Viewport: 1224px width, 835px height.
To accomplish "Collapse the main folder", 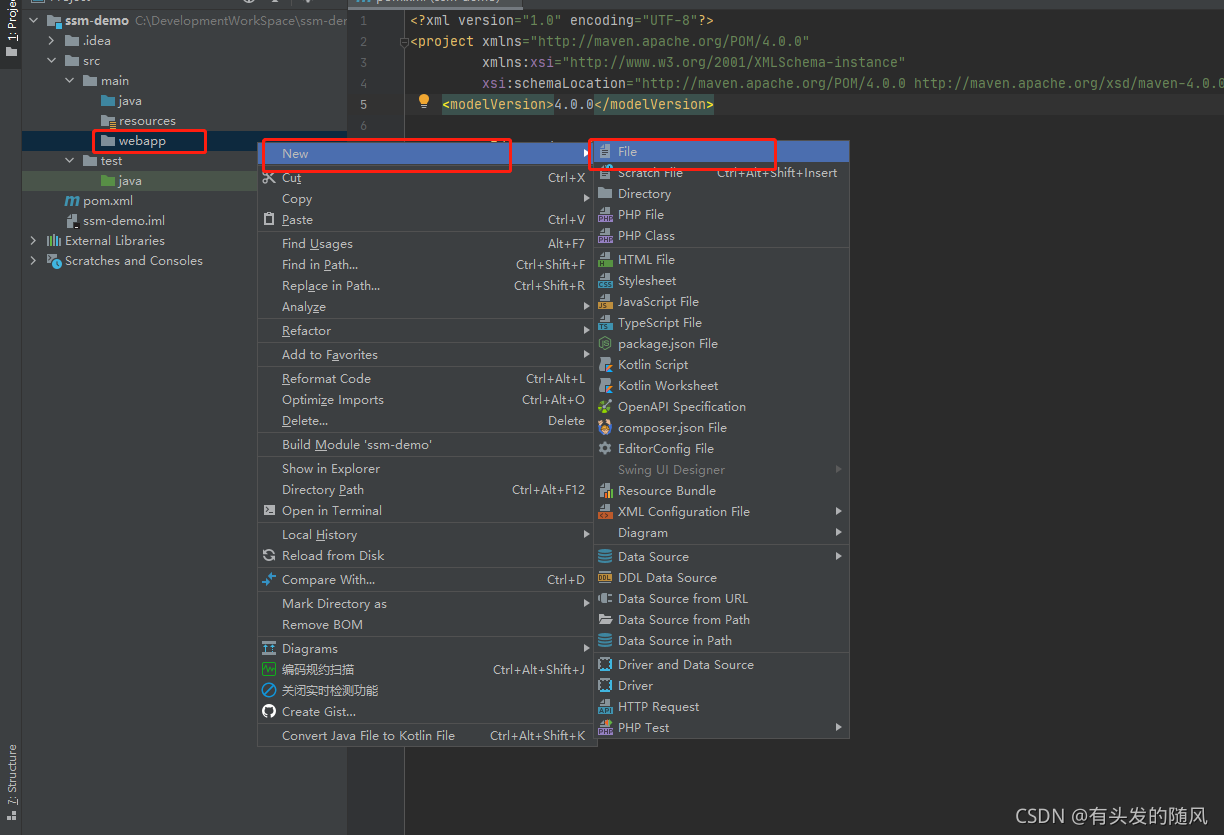I will click(70, 81).
